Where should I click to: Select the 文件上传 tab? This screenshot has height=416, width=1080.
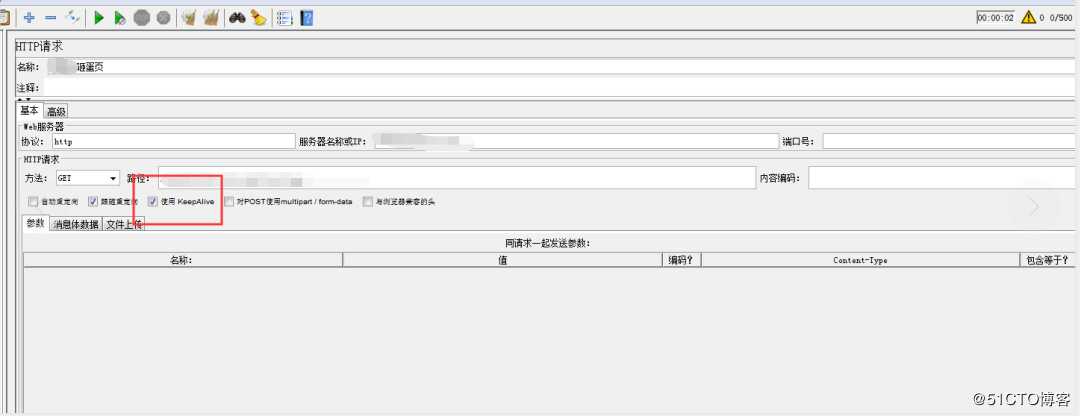point(124,224)
